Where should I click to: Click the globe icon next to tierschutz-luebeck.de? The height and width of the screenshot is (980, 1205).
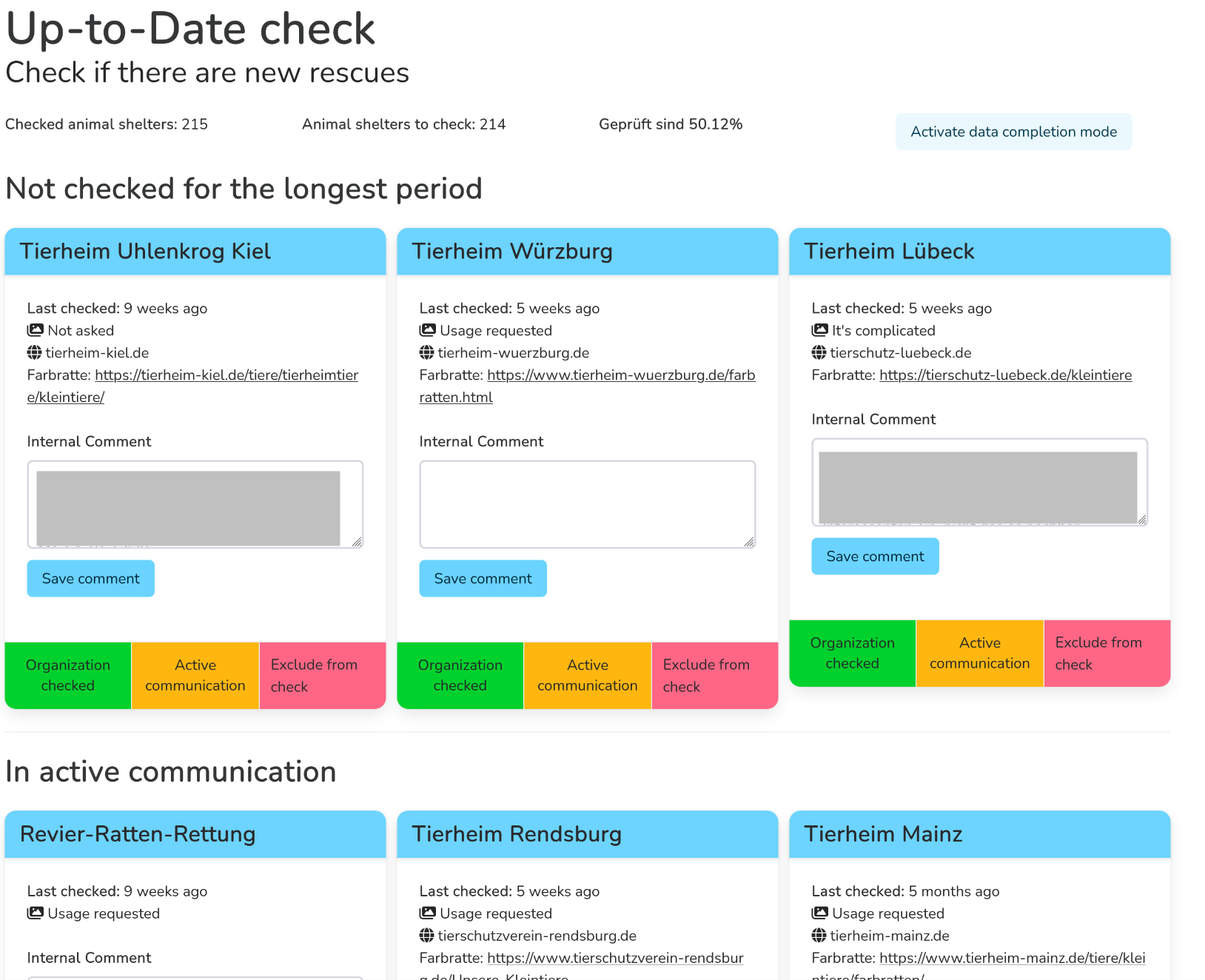click(x=819, y=353)
